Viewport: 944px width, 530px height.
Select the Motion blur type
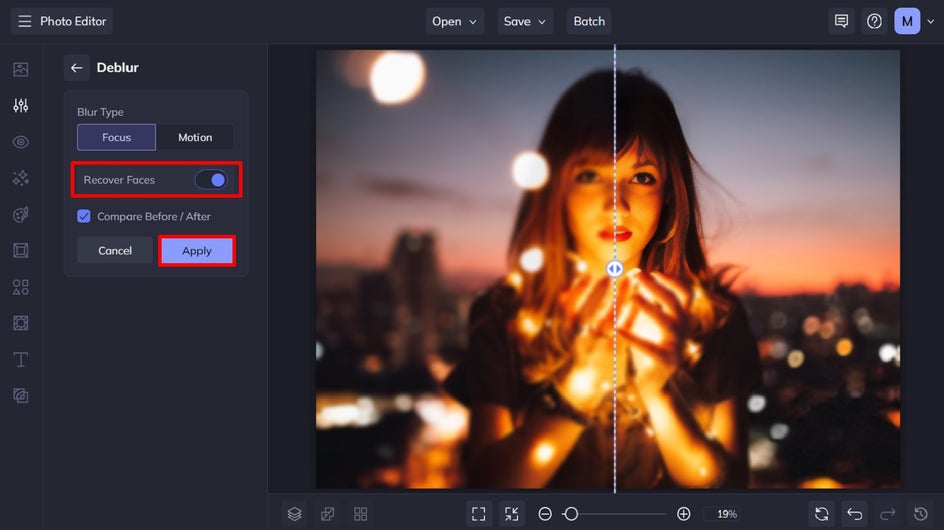point(195,137)
